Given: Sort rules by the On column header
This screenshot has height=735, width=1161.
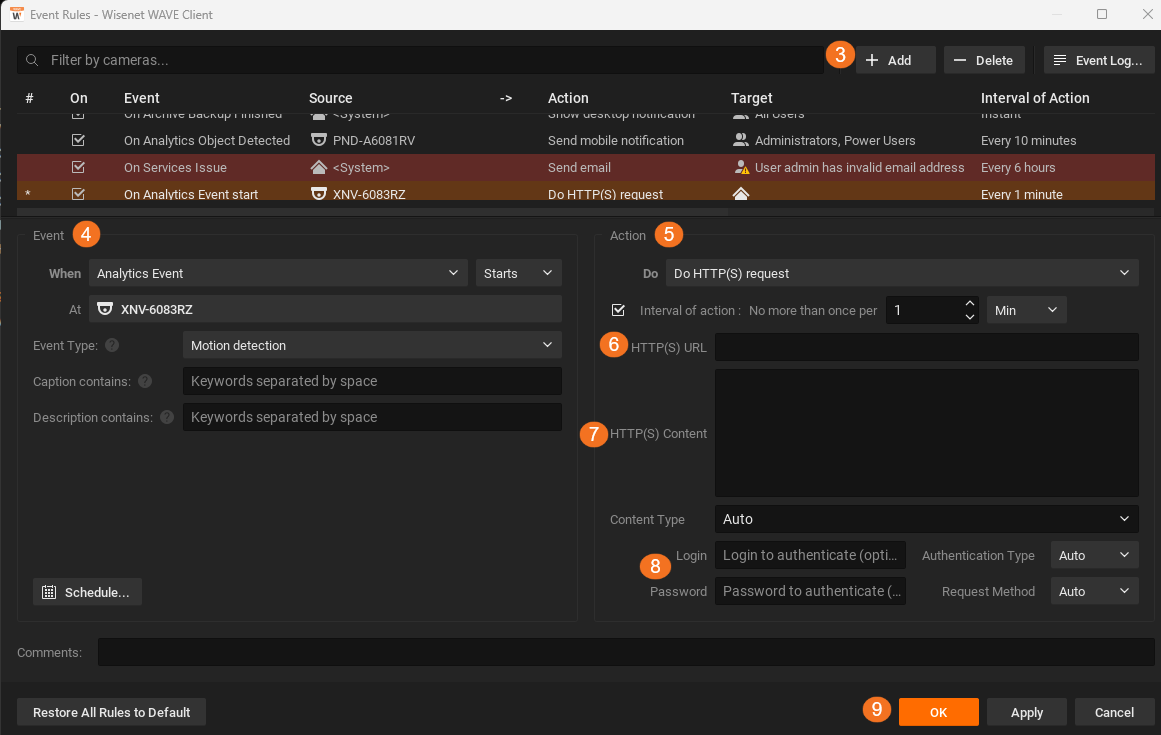Looking at the screenshot, I should coord(78,98).
